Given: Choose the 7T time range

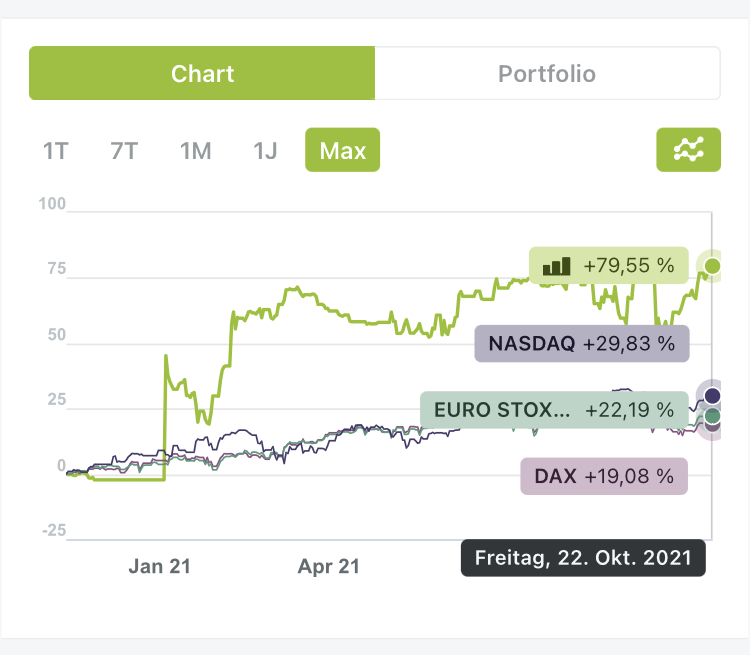Looking at the screenshot, I should click(x=124, y=151).
